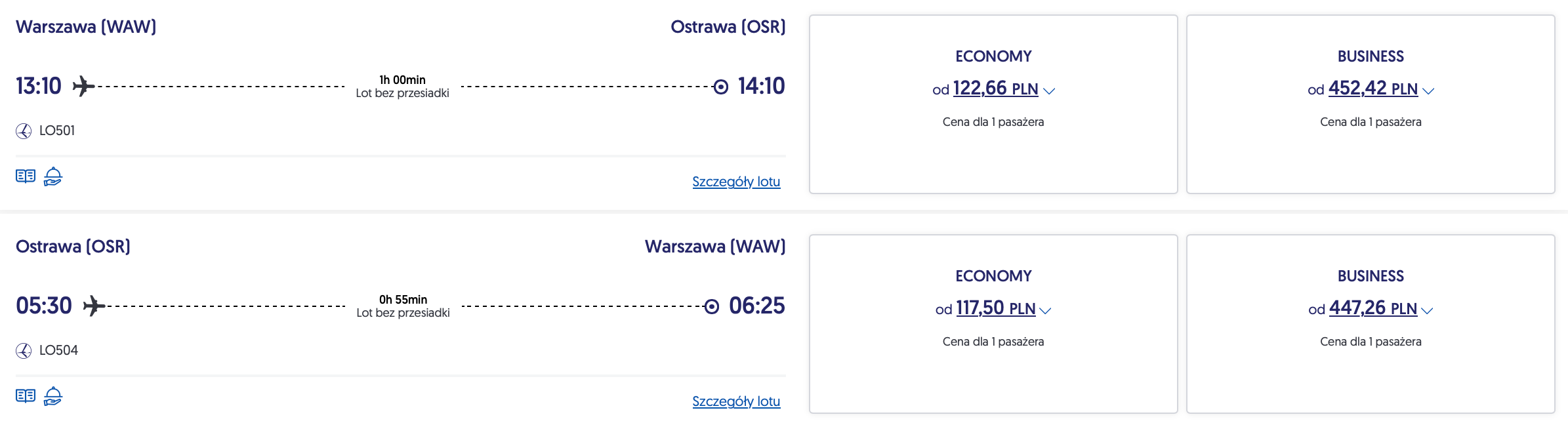This screenshot has height=425, width=1568.
Task: Click LOT airline logo beside LO501
Action: click(x=24, y=131)
